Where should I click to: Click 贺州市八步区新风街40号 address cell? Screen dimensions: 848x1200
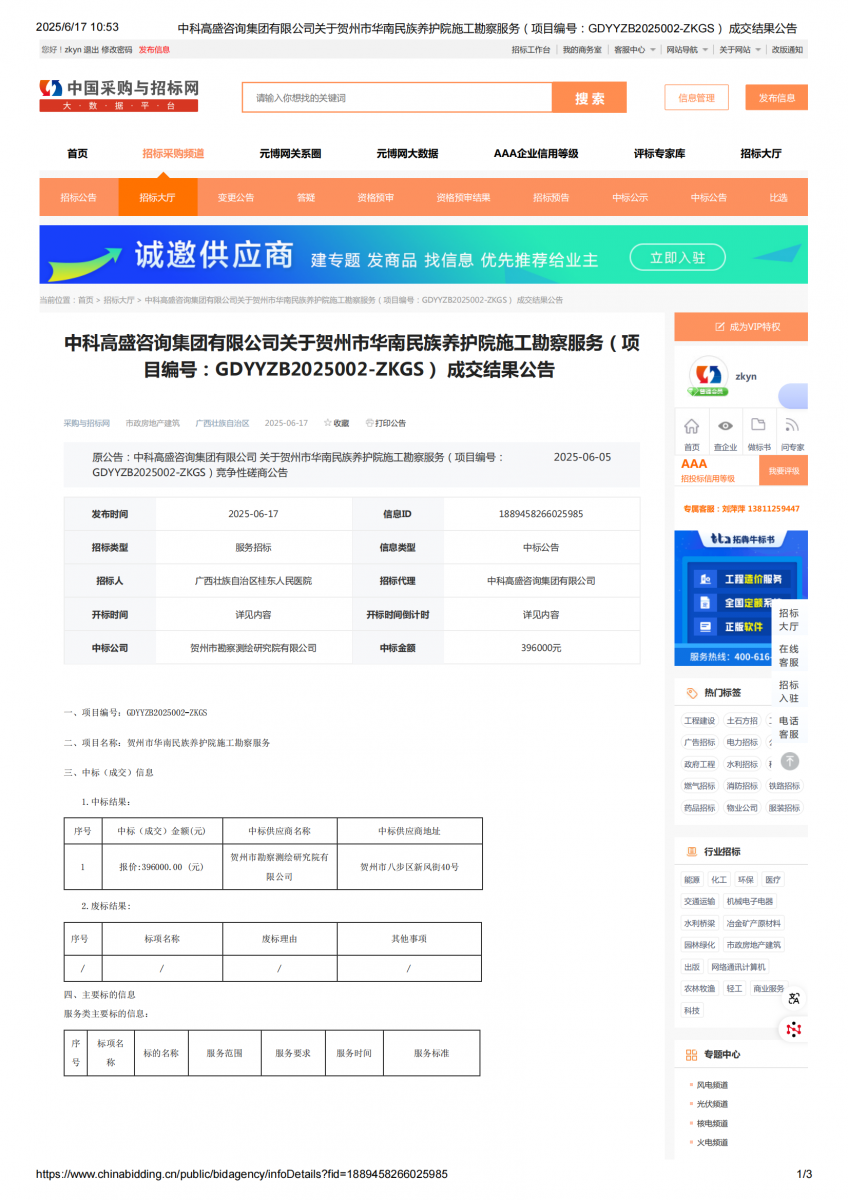click(x=410, y=867)
